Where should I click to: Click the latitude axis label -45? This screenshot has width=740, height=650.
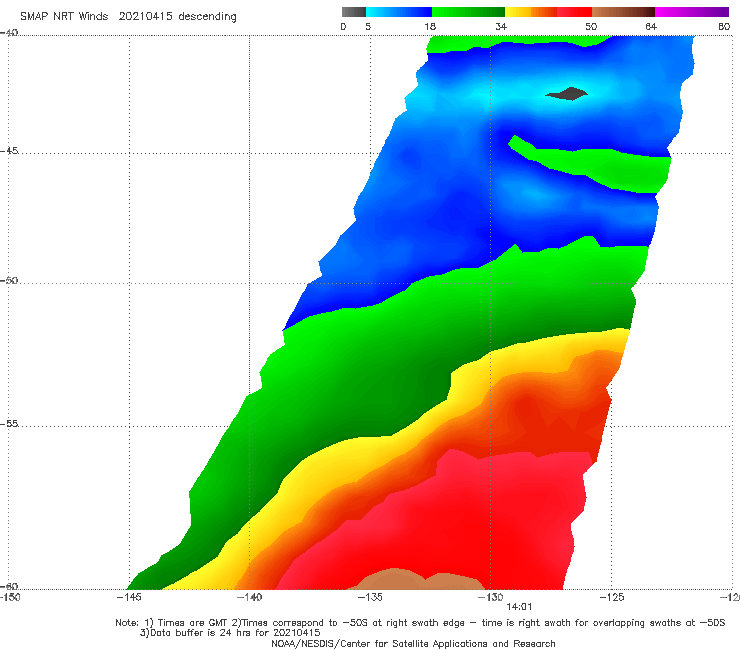pyautogui.click(x=9, y=151)
